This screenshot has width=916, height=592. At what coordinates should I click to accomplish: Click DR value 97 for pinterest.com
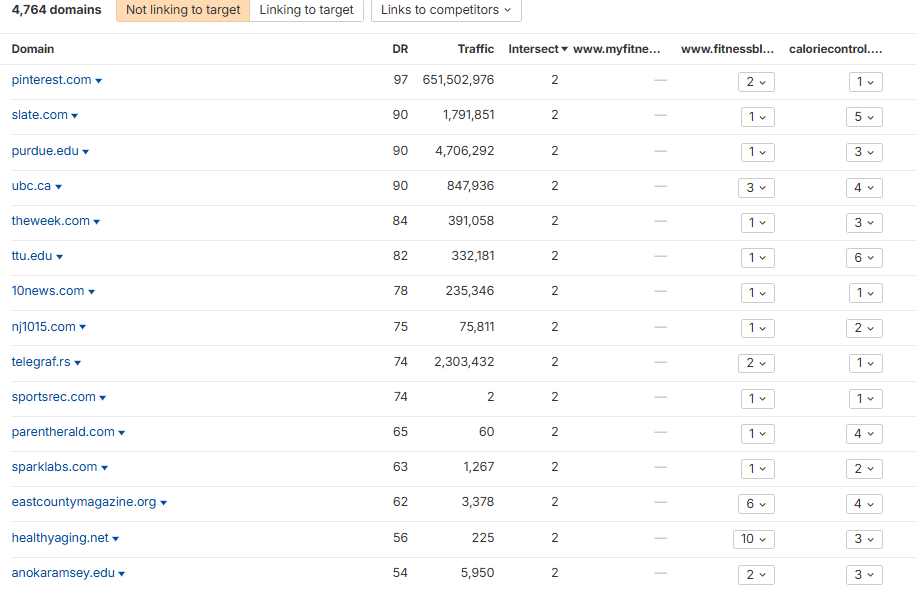click(401, 80)
